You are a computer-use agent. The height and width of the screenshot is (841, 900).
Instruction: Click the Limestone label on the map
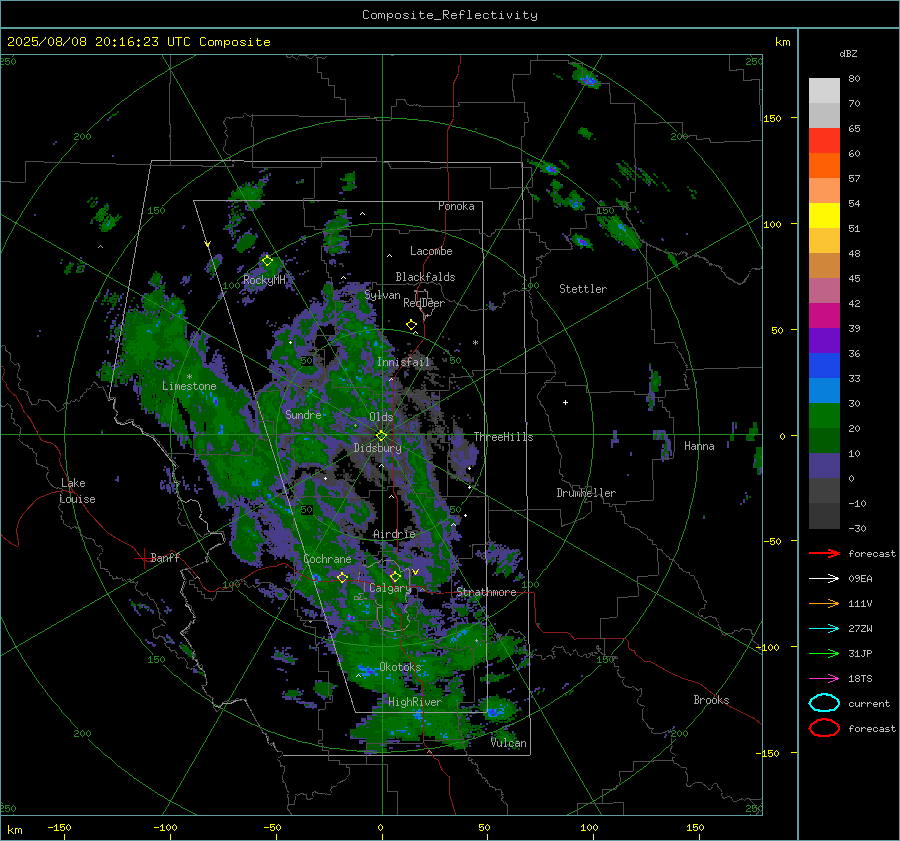[x=189, y=386]
